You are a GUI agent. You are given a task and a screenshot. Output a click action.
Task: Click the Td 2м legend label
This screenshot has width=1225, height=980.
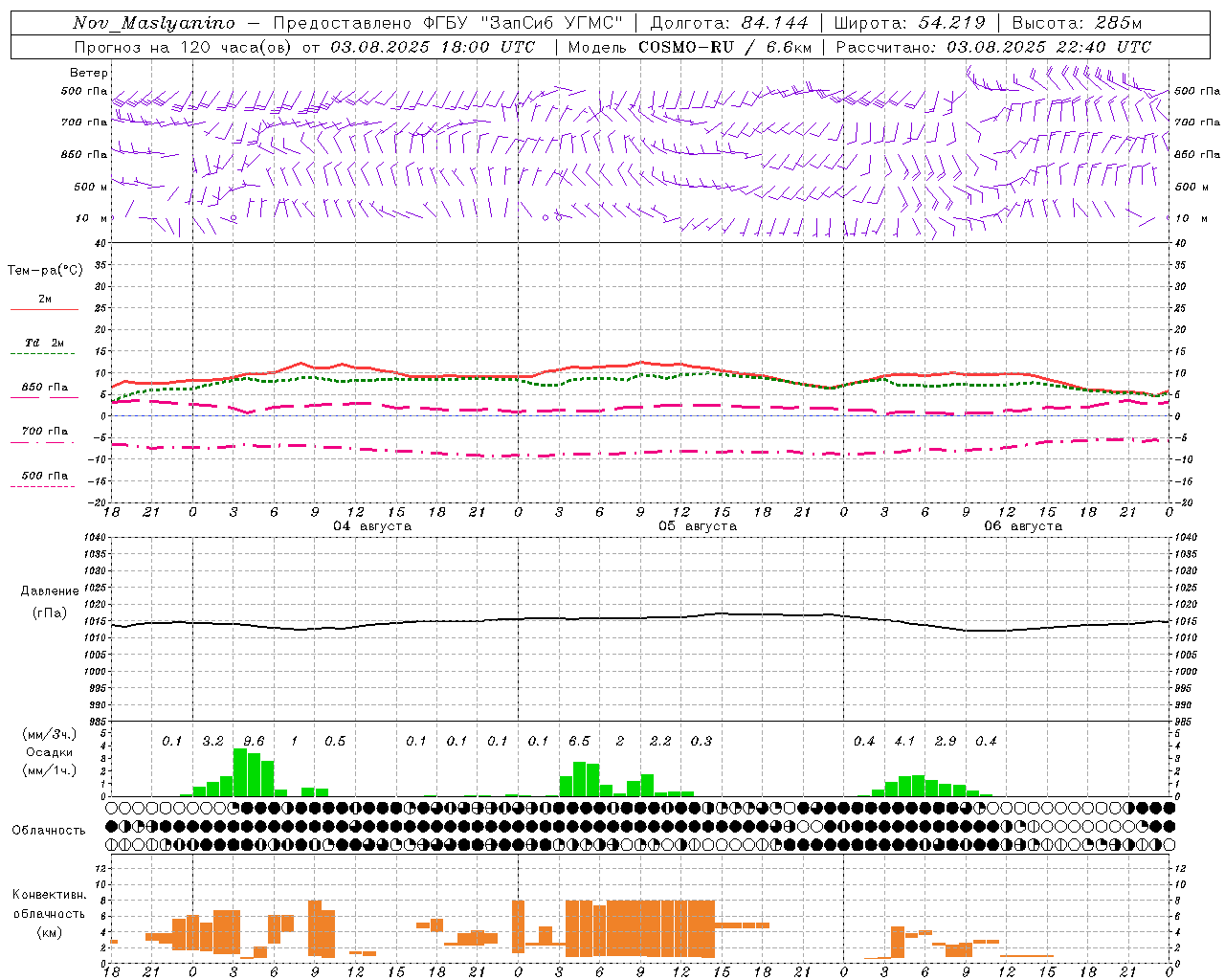coord(45,343)
